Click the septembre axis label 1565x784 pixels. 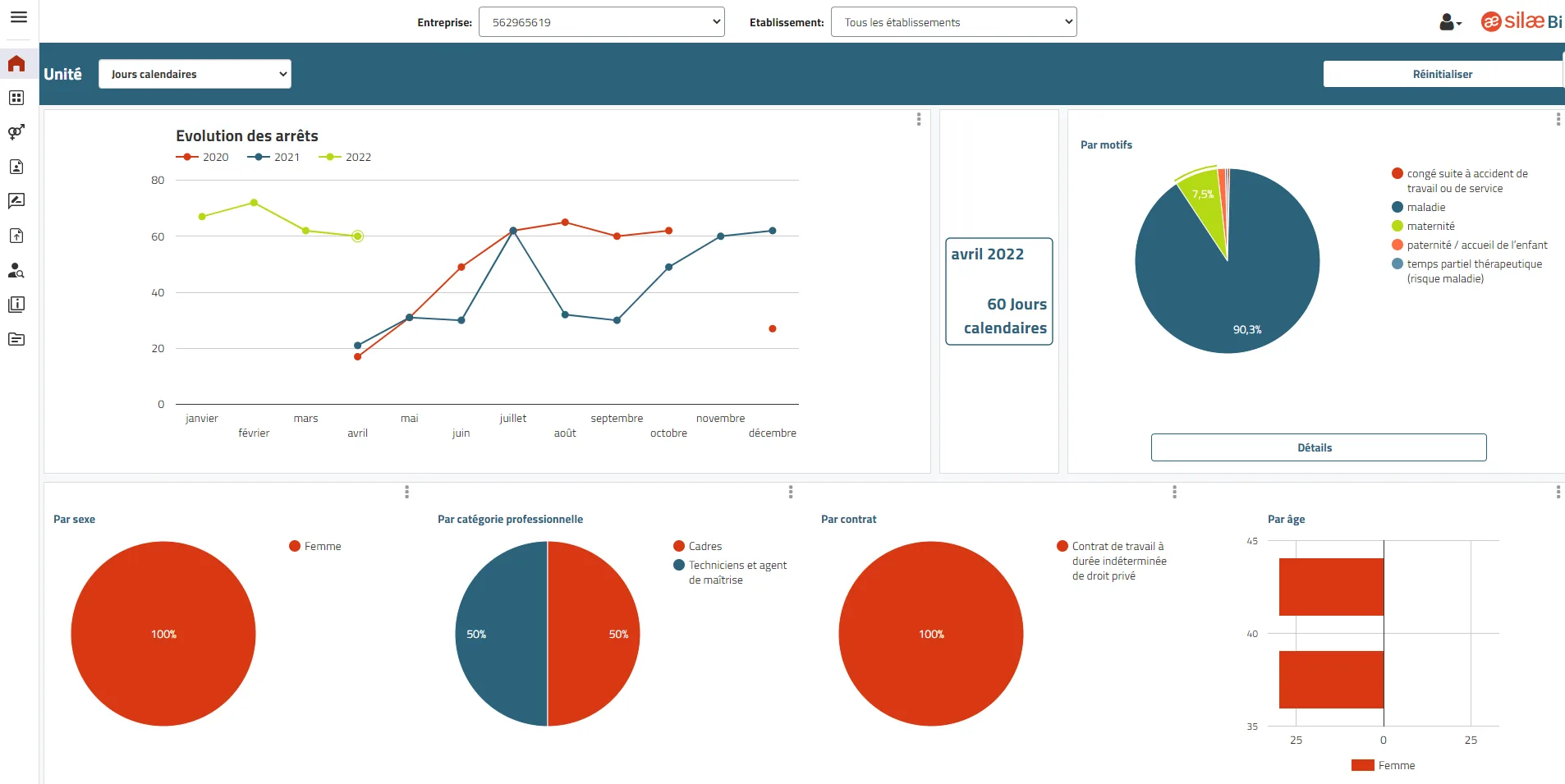(x=617, y=418)
